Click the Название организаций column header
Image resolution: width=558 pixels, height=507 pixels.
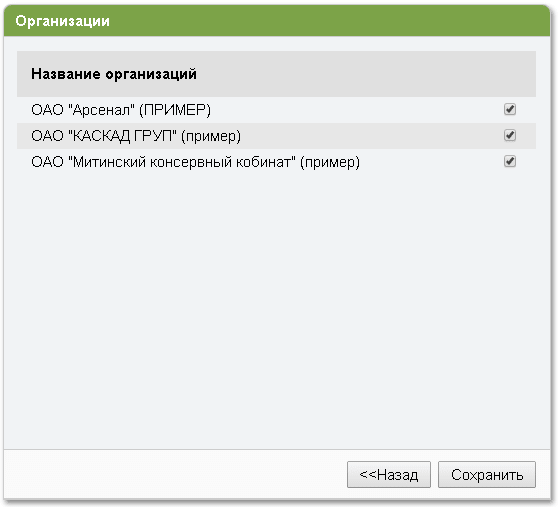(x=114, y=74)
